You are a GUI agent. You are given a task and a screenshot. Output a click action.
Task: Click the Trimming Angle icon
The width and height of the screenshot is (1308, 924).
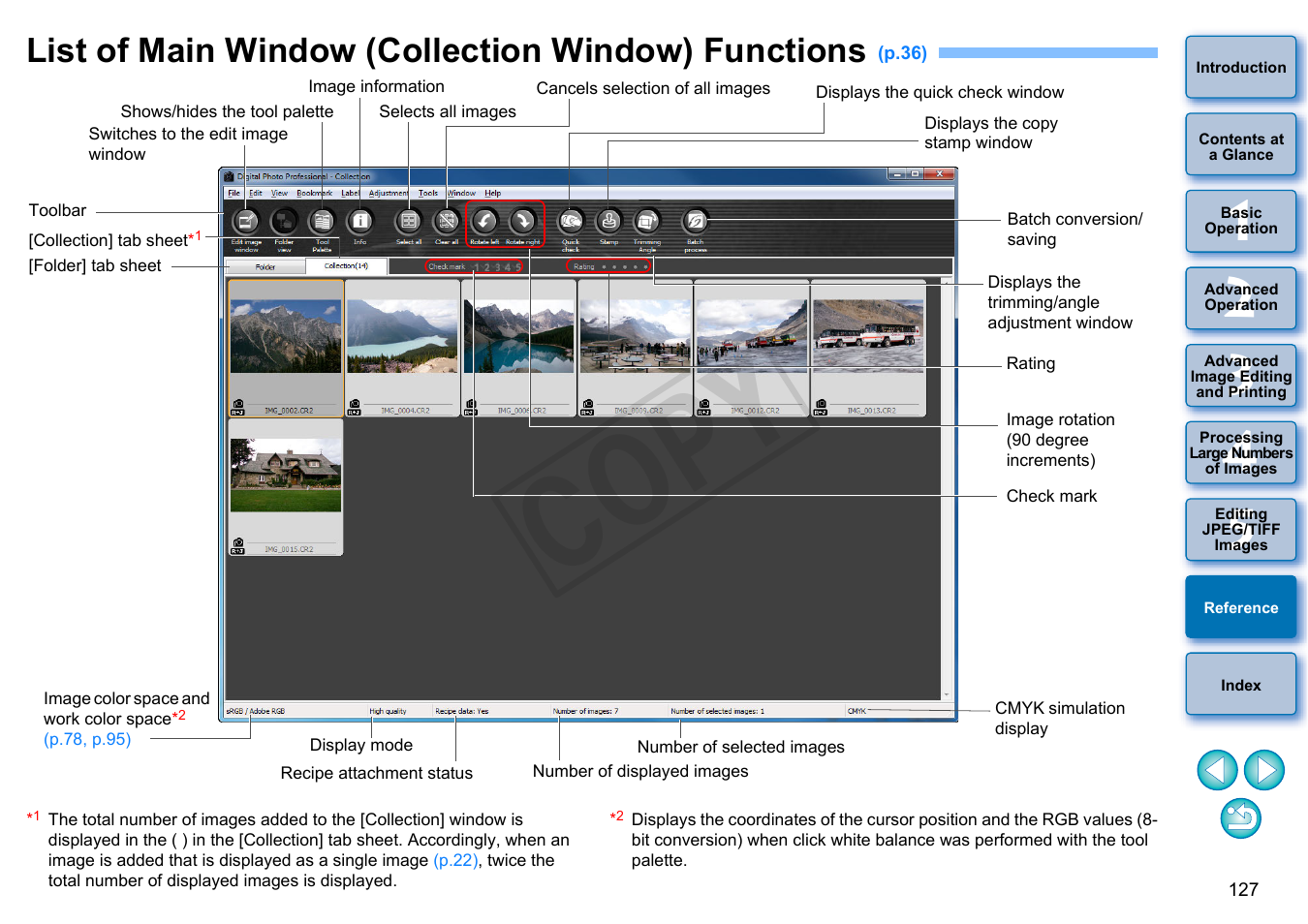point(646,222)
